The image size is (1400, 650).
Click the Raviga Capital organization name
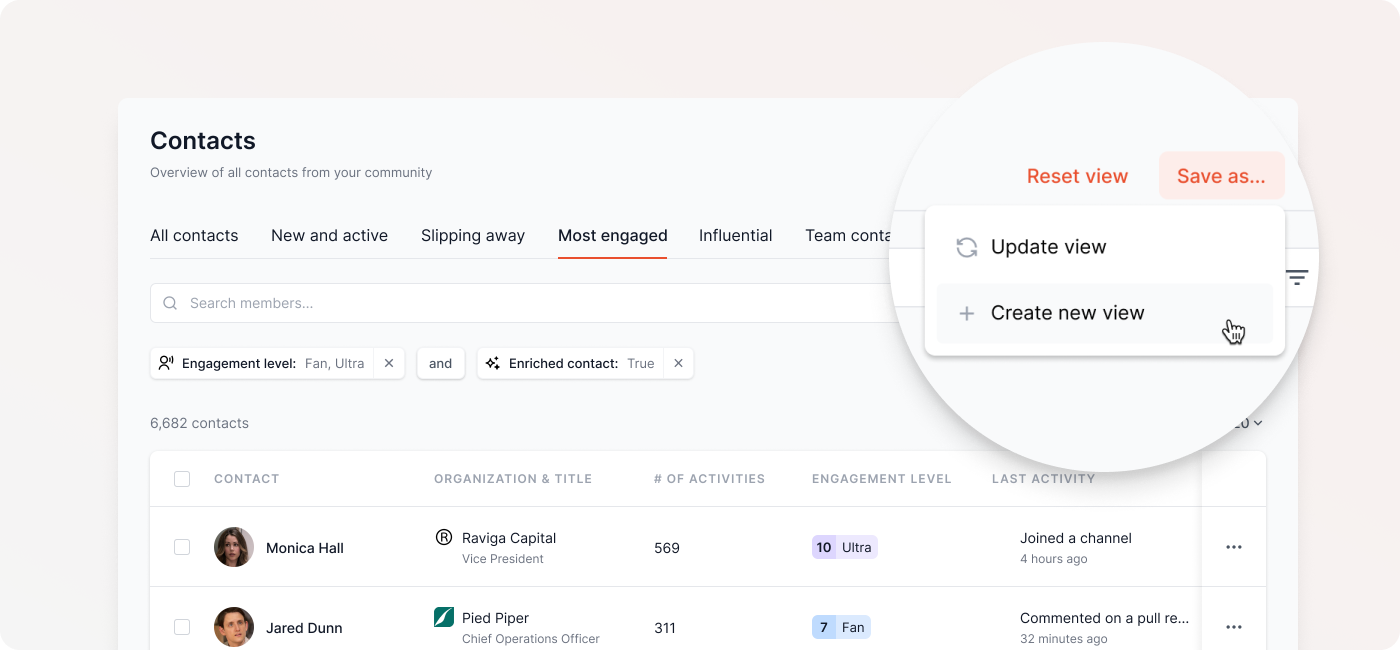(x=509, y=538)
